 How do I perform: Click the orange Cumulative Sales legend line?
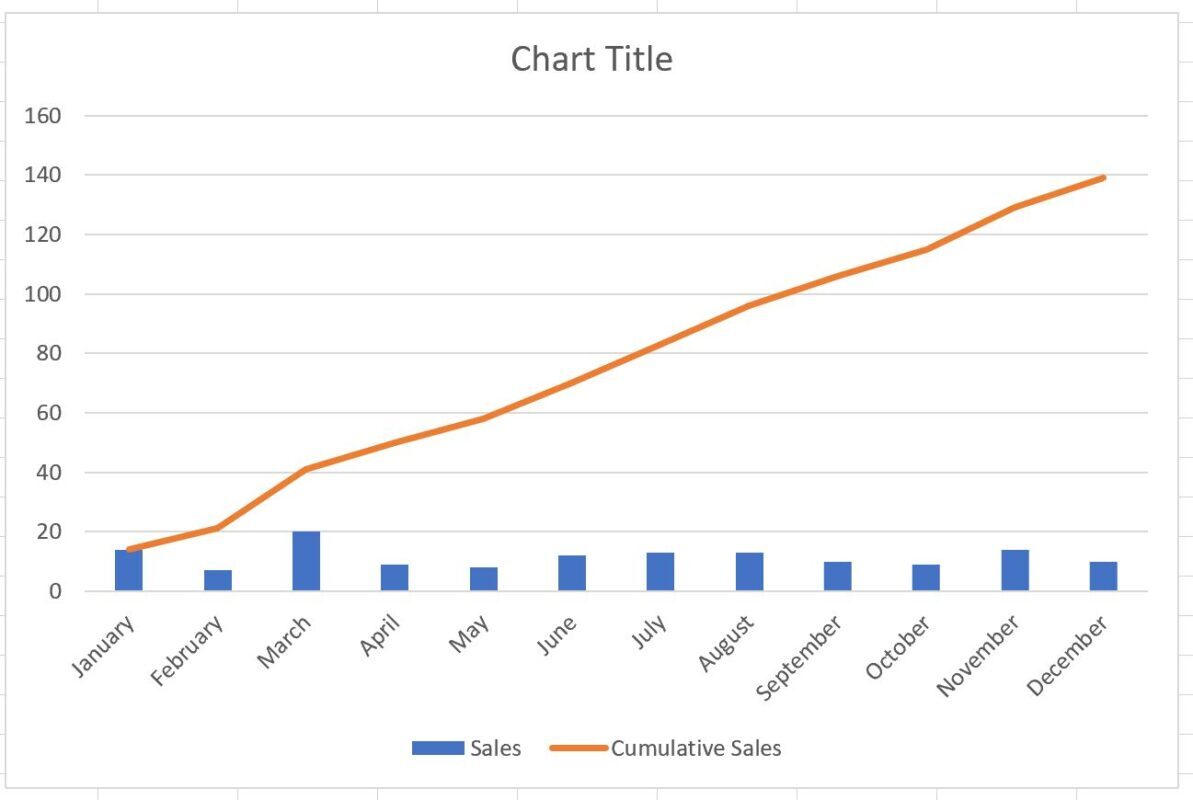578,748
